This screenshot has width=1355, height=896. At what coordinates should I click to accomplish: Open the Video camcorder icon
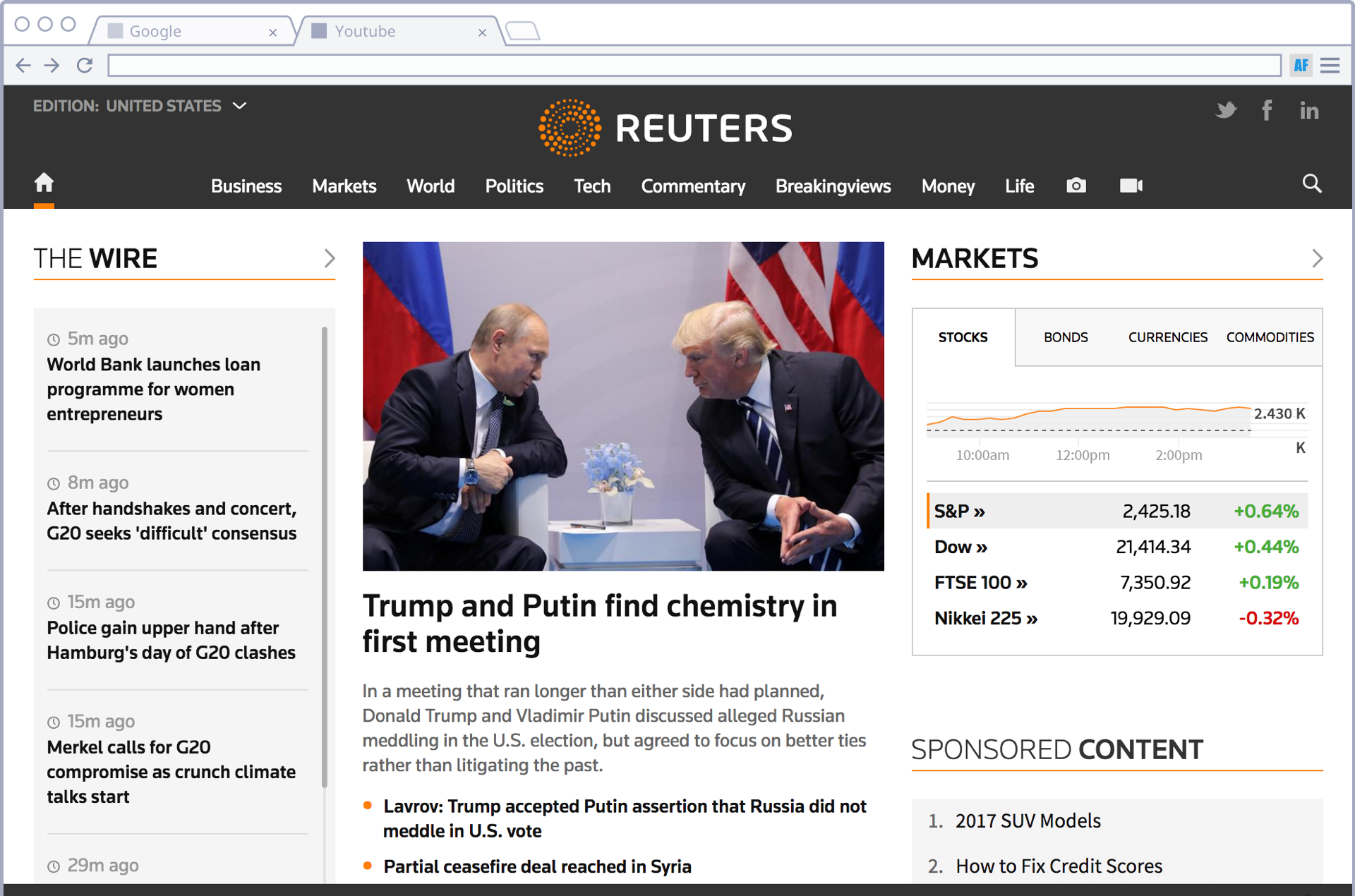click(x=1131, y=186)
